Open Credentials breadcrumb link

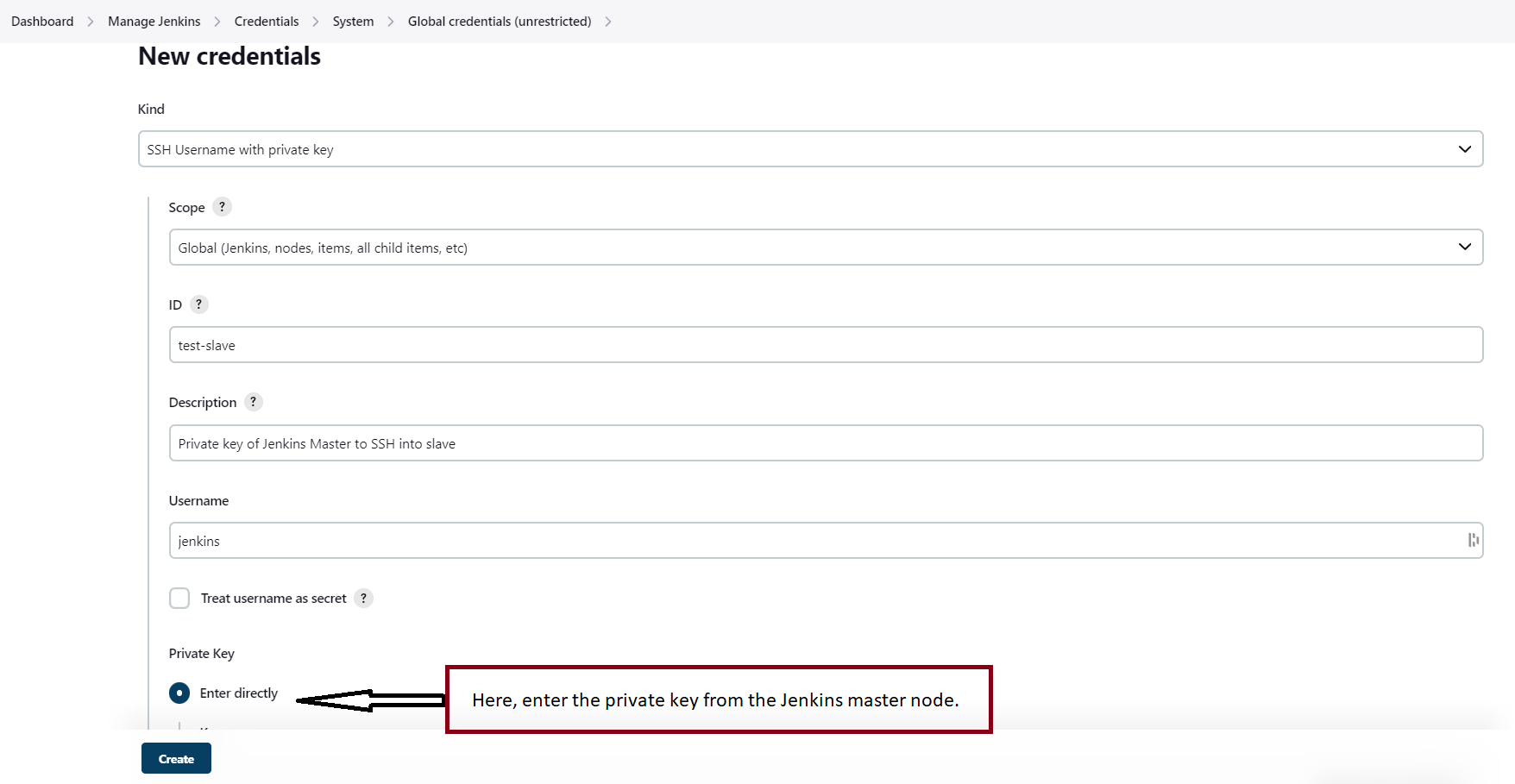(x=267, y=22)
